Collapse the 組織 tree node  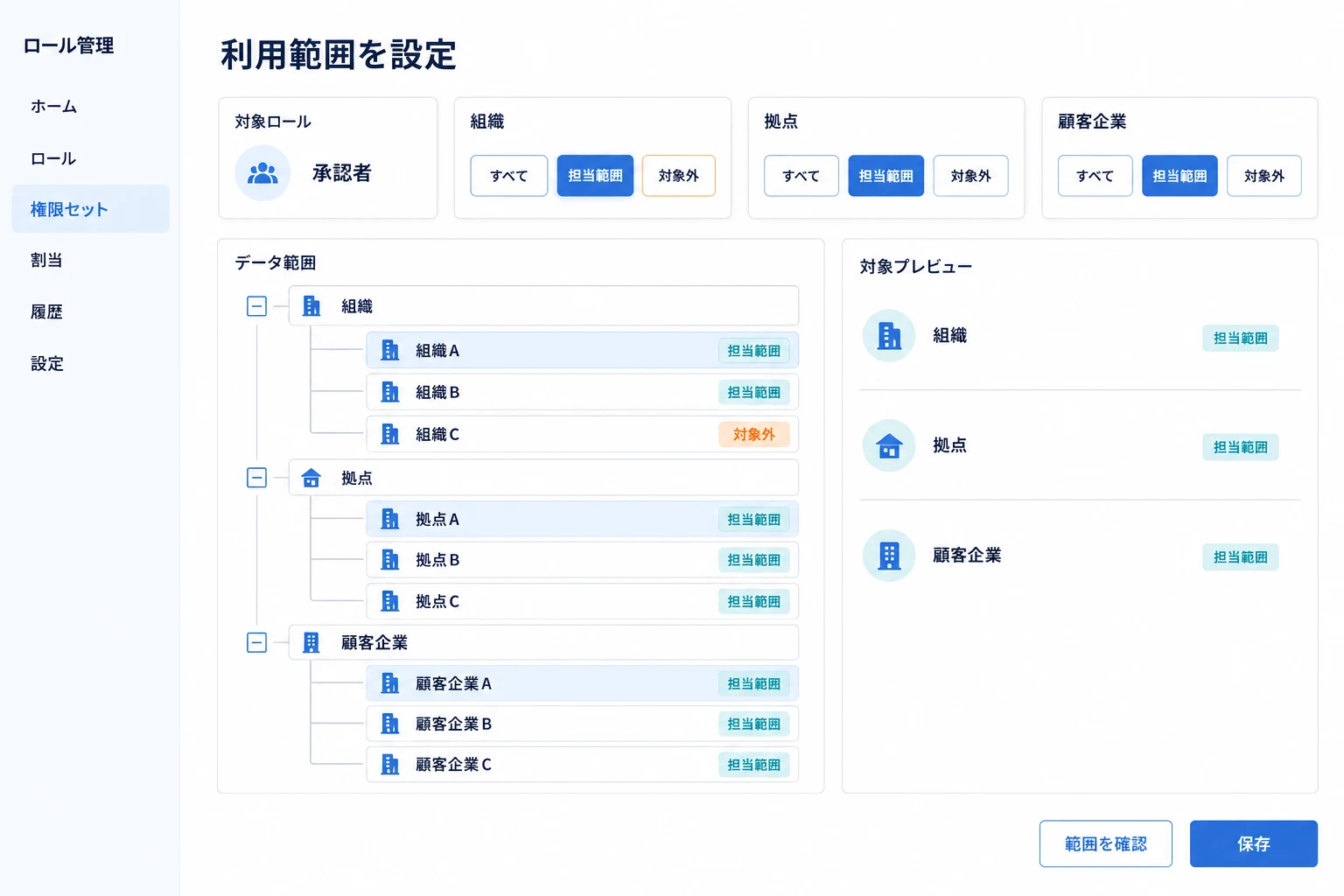(x=256, y=306)
